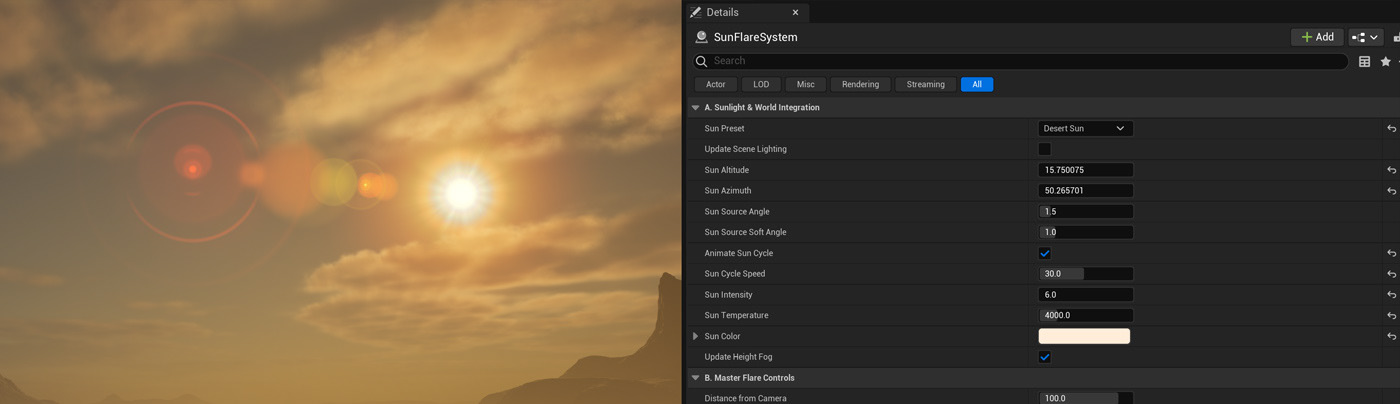This screenshot has height=404, width=1400.
Task: Reset Sun Temperature to default
Action: (x=1391, y=316)
